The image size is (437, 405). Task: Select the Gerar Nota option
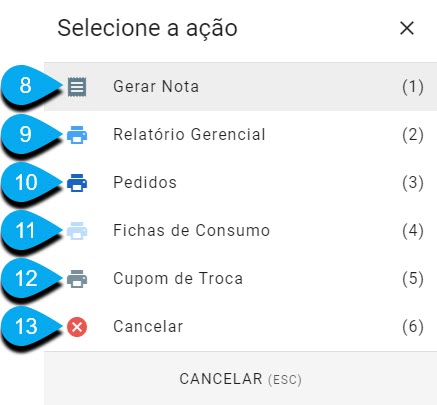pos(240,87)
